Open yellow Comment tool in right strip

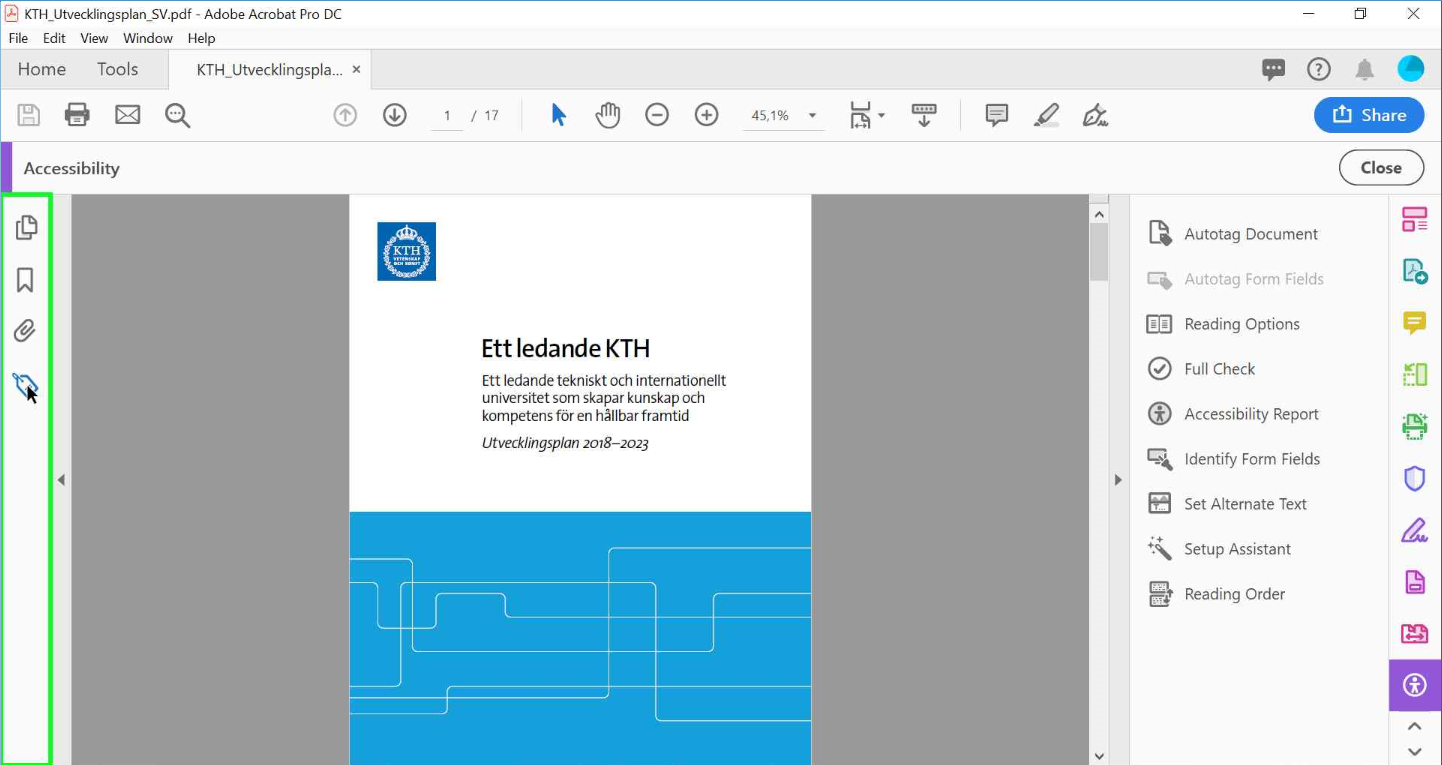(1415, 323)
